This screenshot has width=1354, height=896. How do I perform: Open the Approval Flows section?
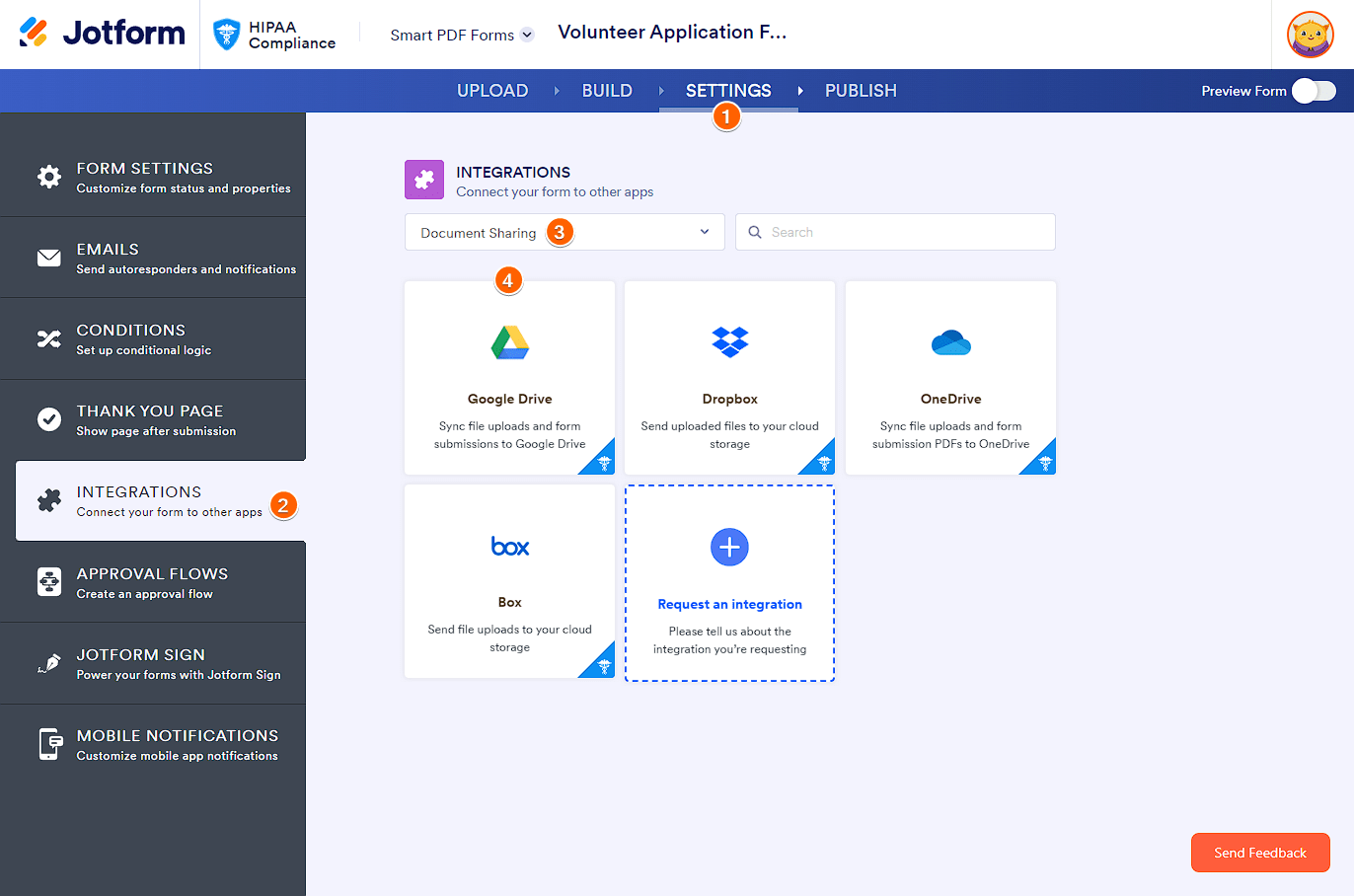[x=153, y=582]
